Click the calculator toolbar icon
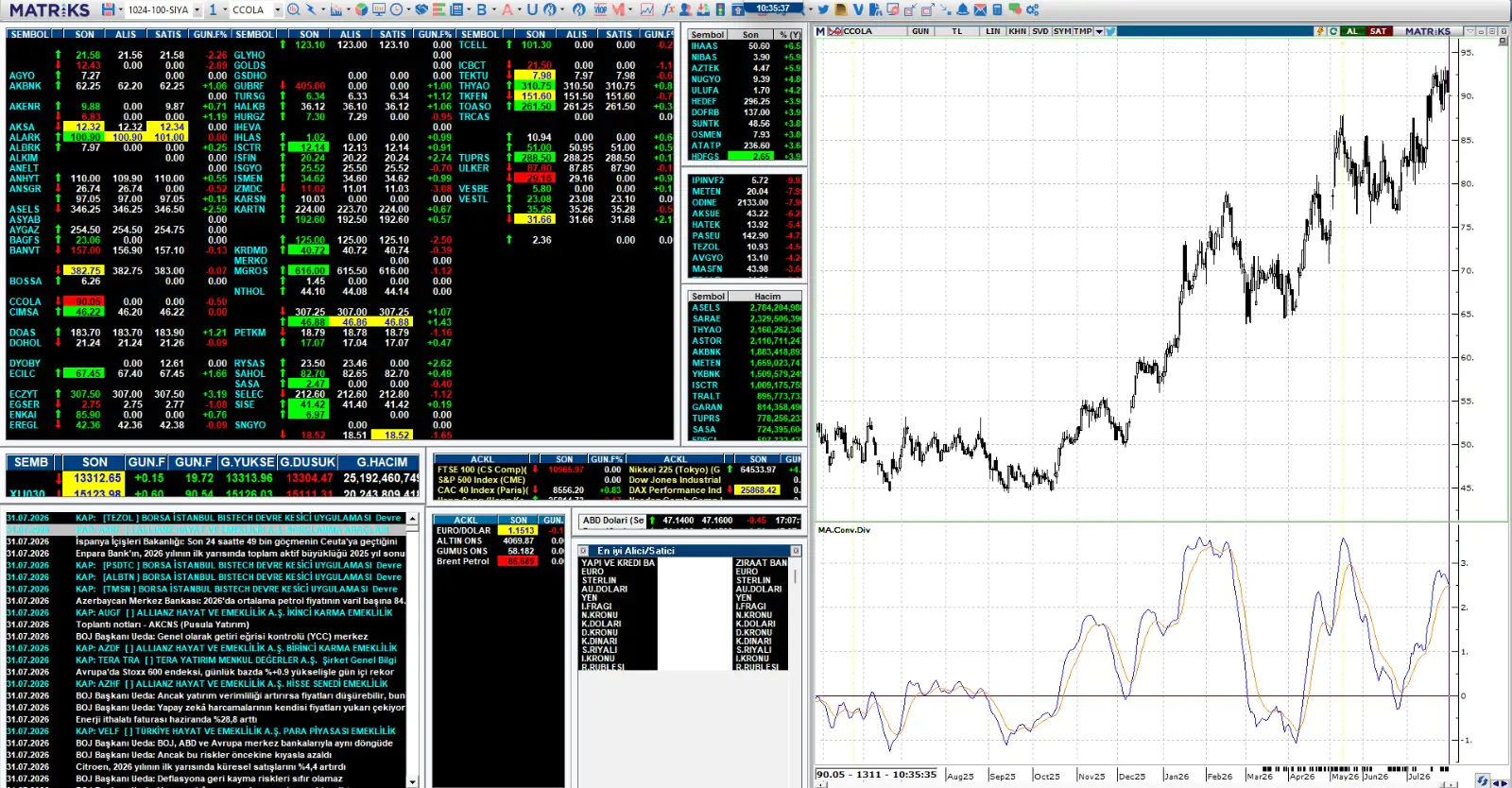 pos(997,9)
